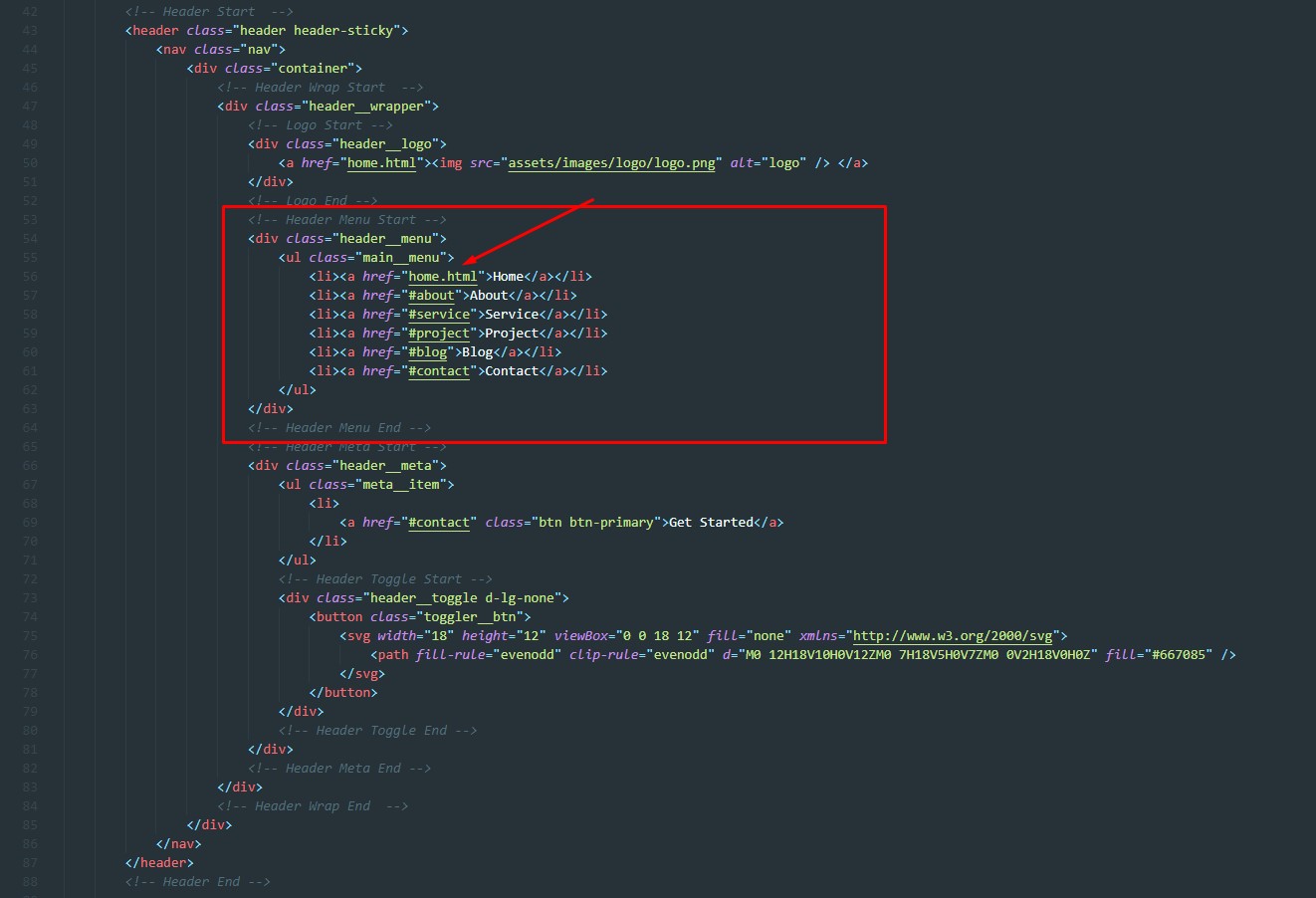Click the "Header Wrap End" comment
This screenshot has width=1316, height=898.
(x=313, y=806)
